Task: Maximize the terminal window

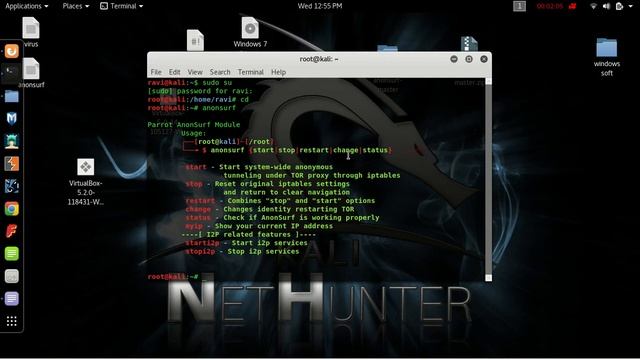Action: coord(469,59)
